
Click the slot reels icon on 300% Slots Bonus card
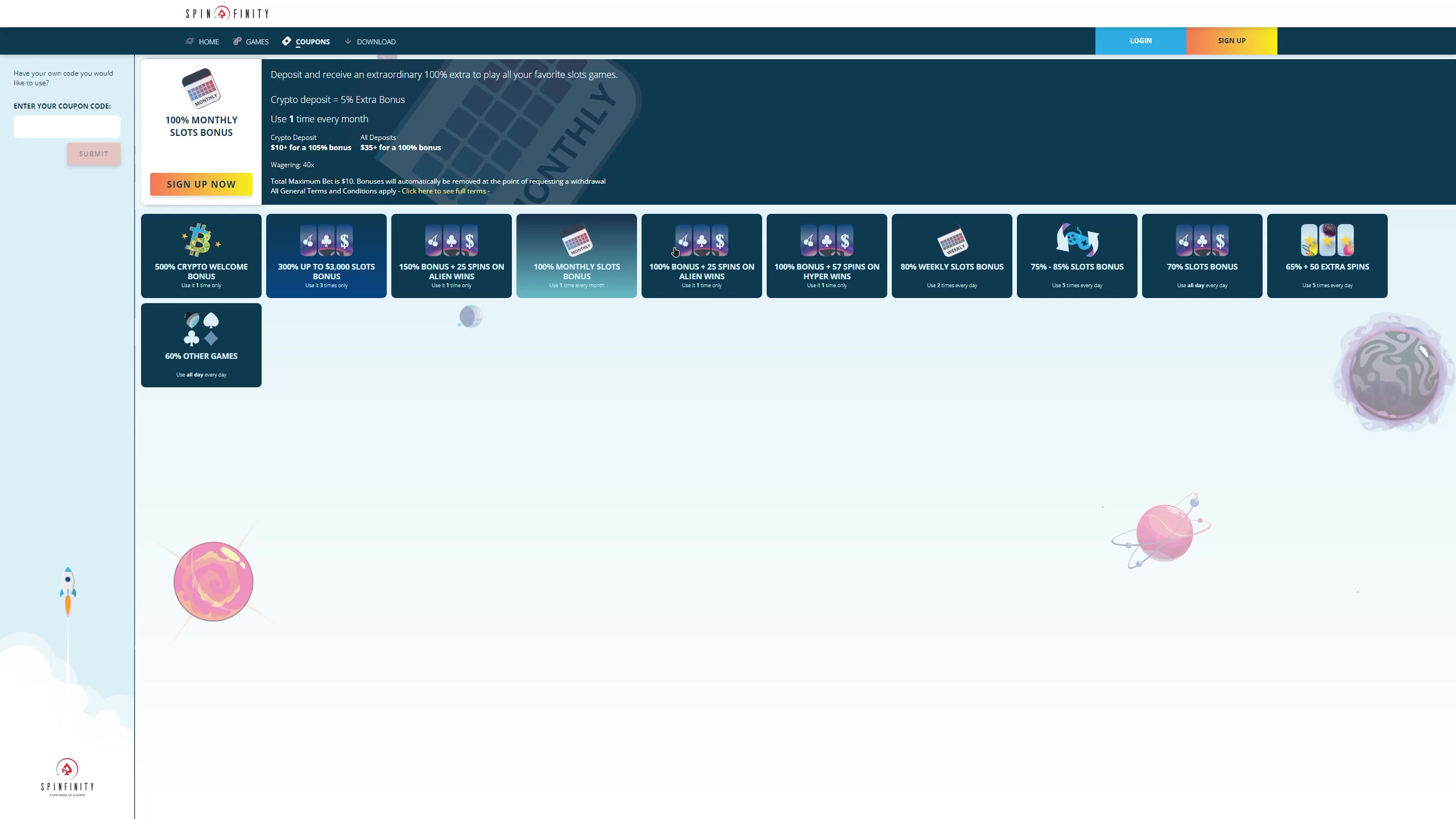(x=326, y=241)
